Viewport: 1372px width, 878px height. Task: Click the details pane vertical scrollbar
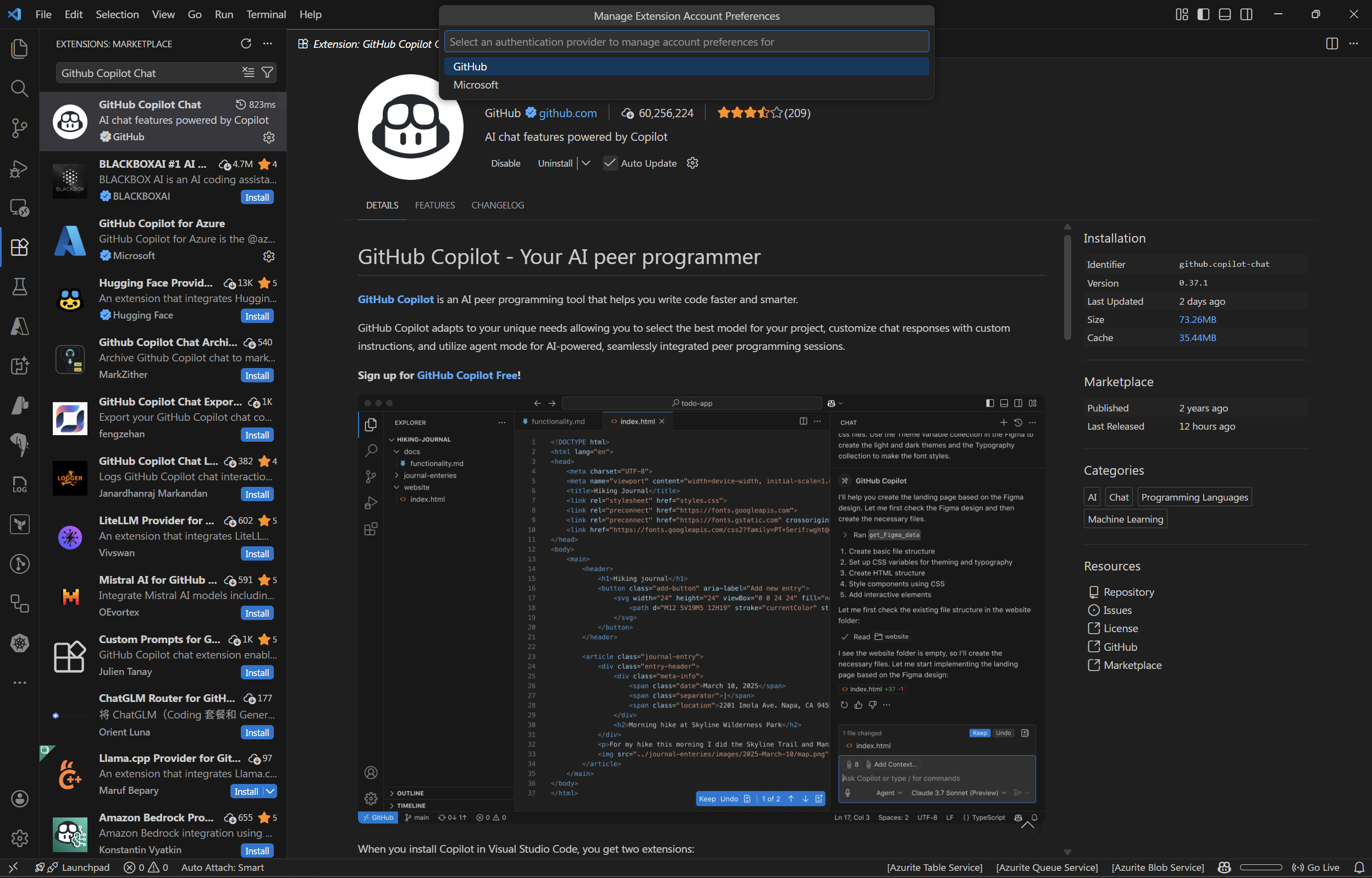point(1067,287)
